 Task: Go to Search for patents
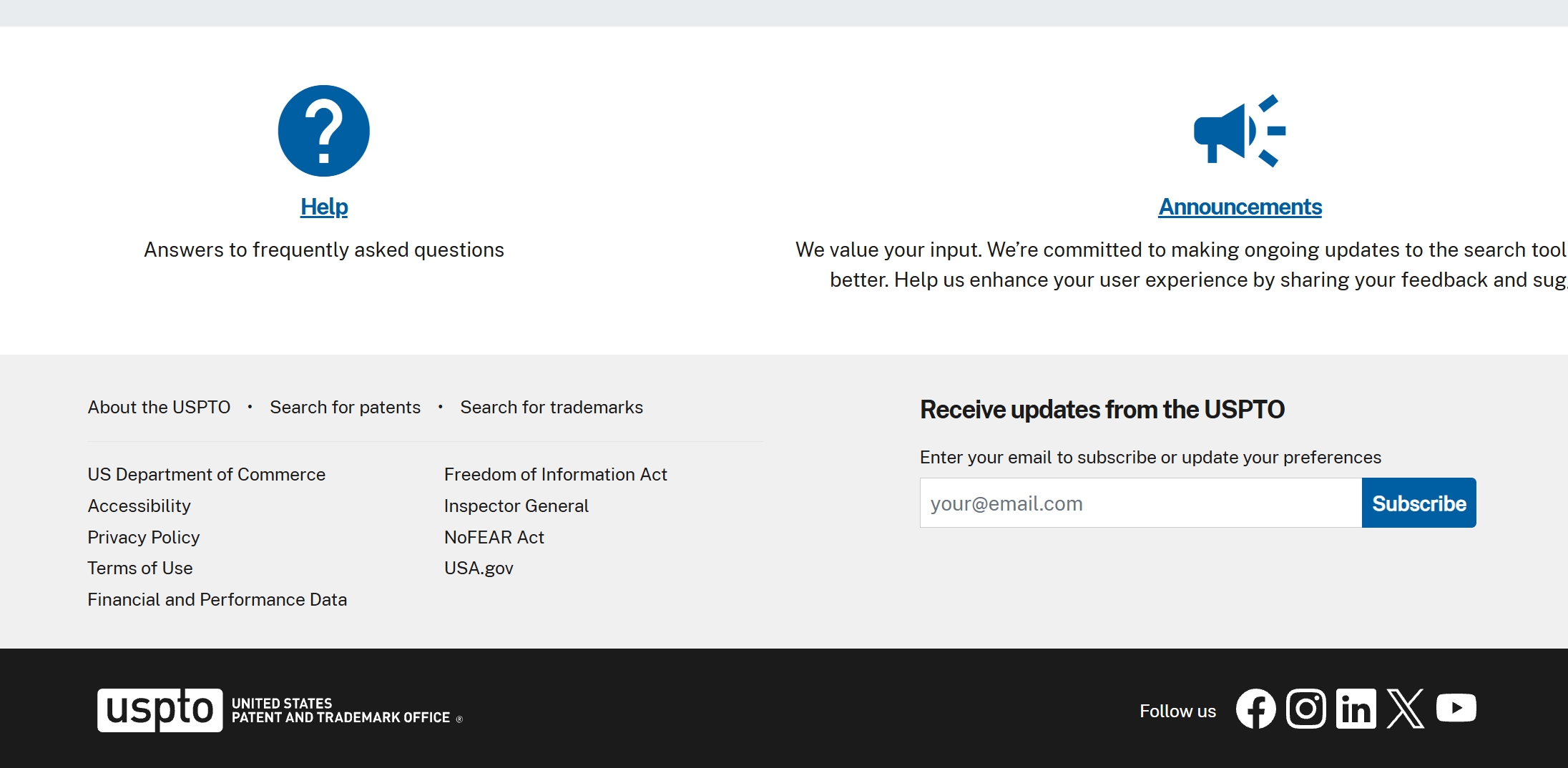345,407
